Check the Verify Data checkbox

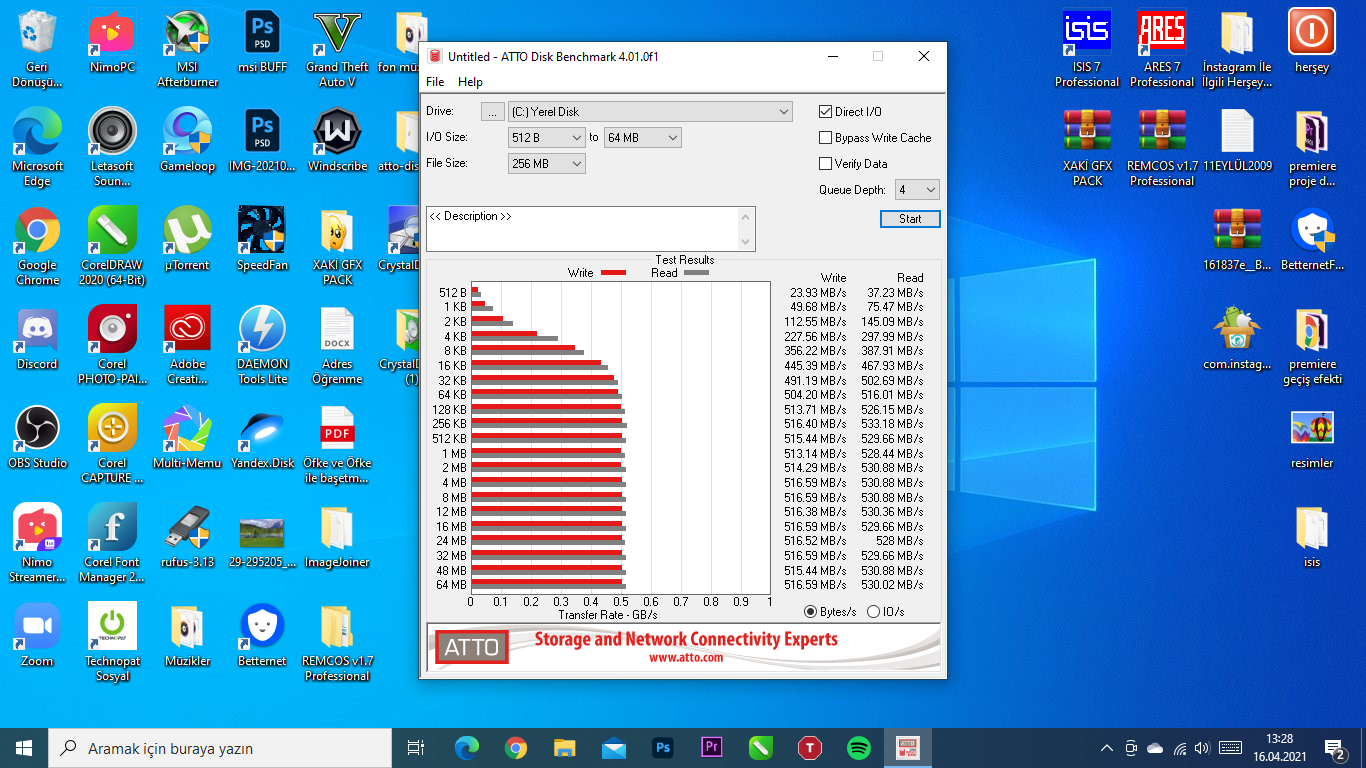826,164
